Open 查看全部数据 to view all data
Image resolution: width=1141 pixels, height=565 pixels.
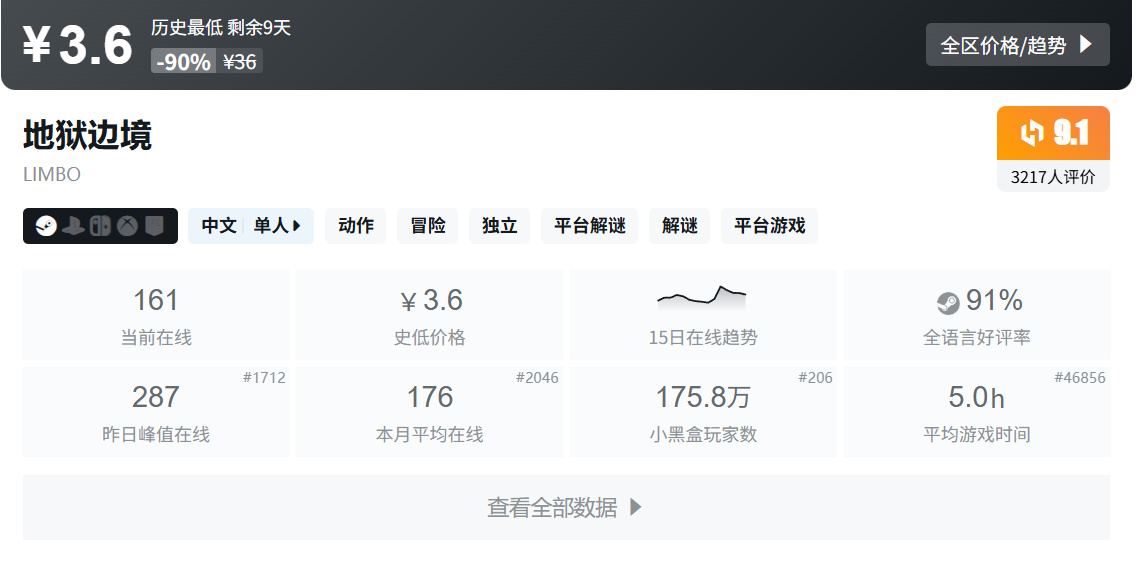tap(566, 507)
